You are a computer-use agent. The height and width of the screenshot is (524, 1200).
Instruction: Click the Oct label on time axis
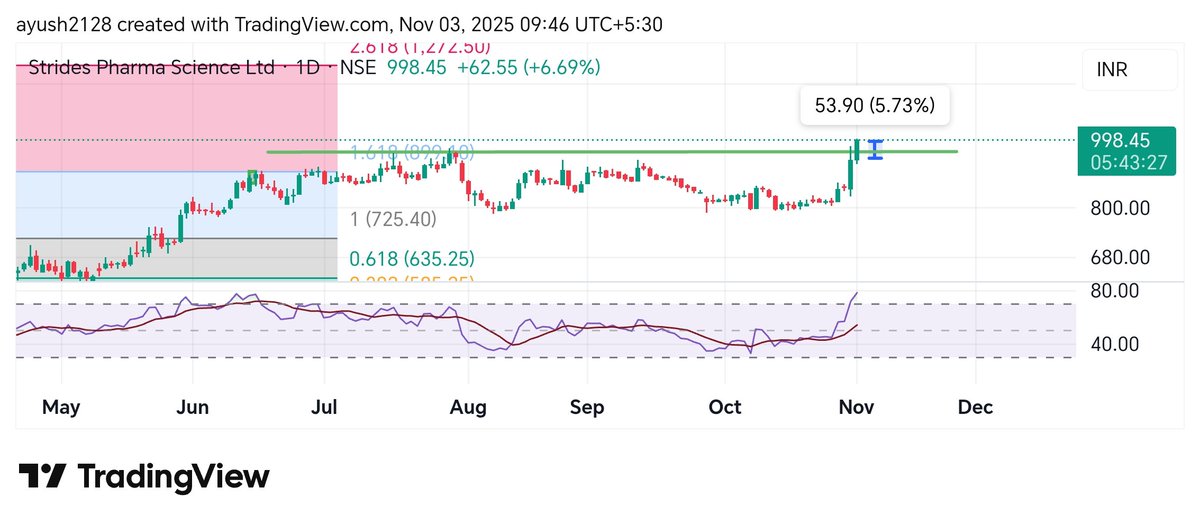(x=725, y=407)
